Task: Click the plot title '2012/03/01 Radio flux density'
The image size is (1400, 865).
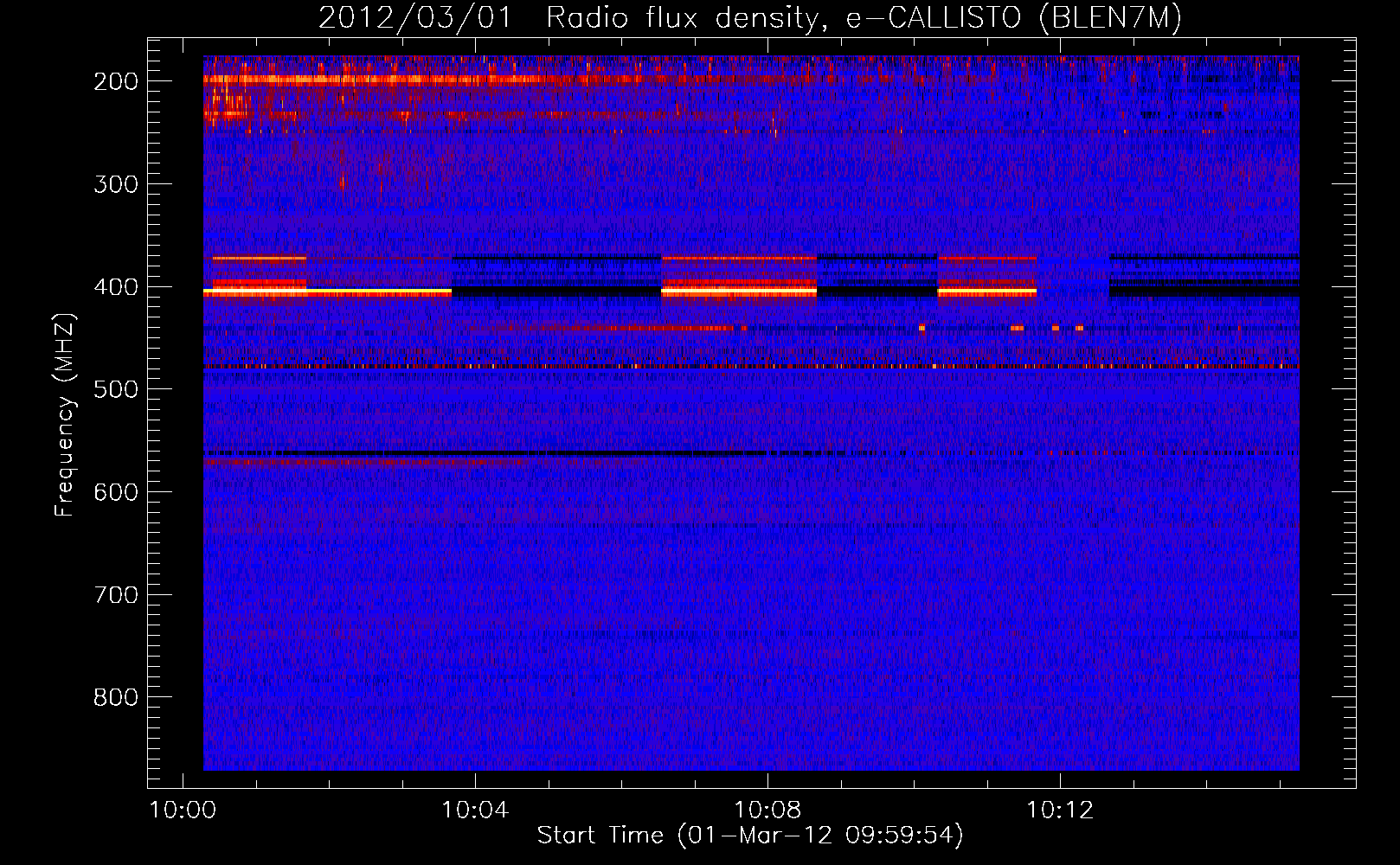Action: pos(749,17)
